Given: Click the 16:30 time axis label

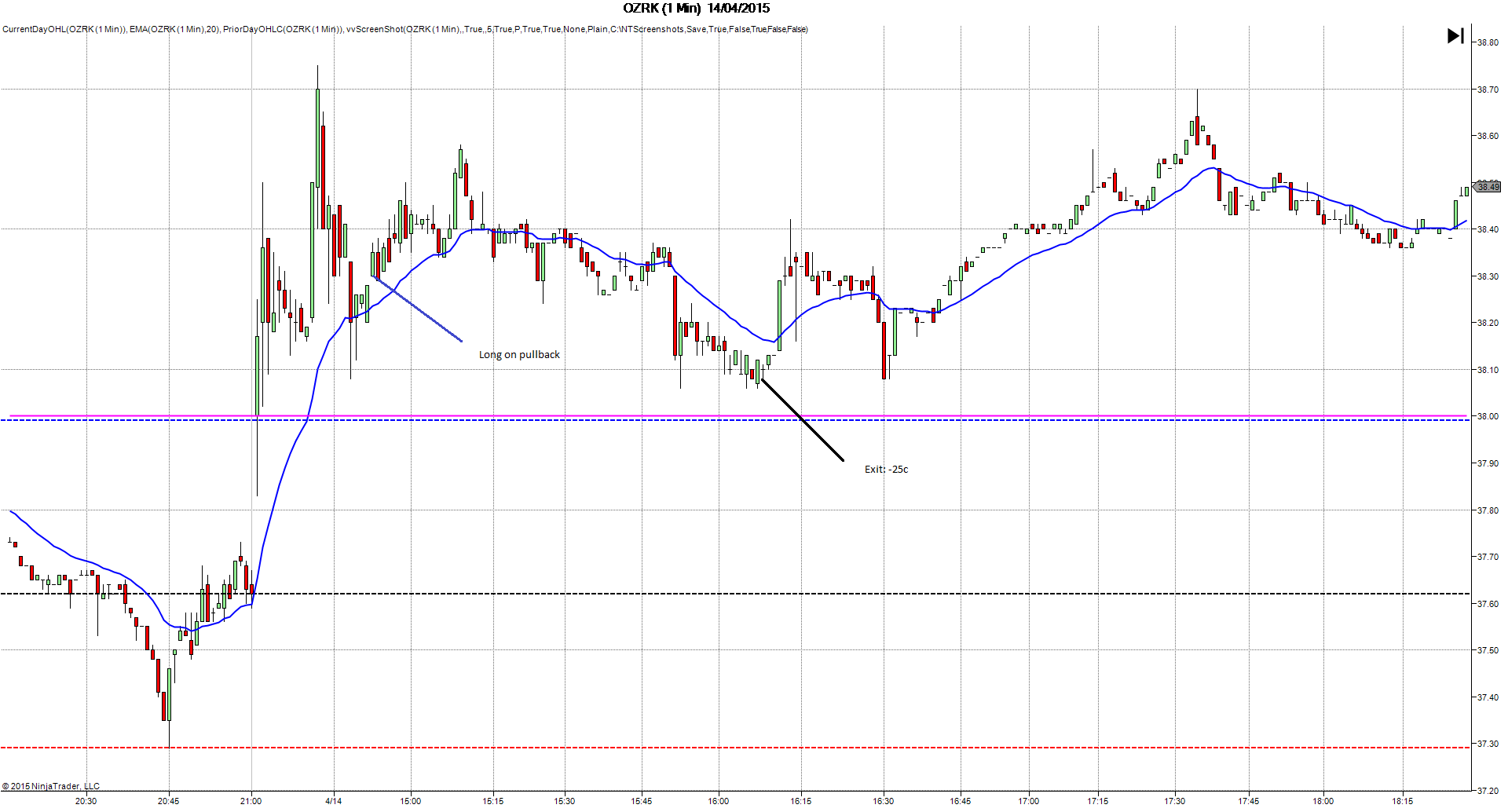Looking at the screenshot, I should (x=884, y=801).
